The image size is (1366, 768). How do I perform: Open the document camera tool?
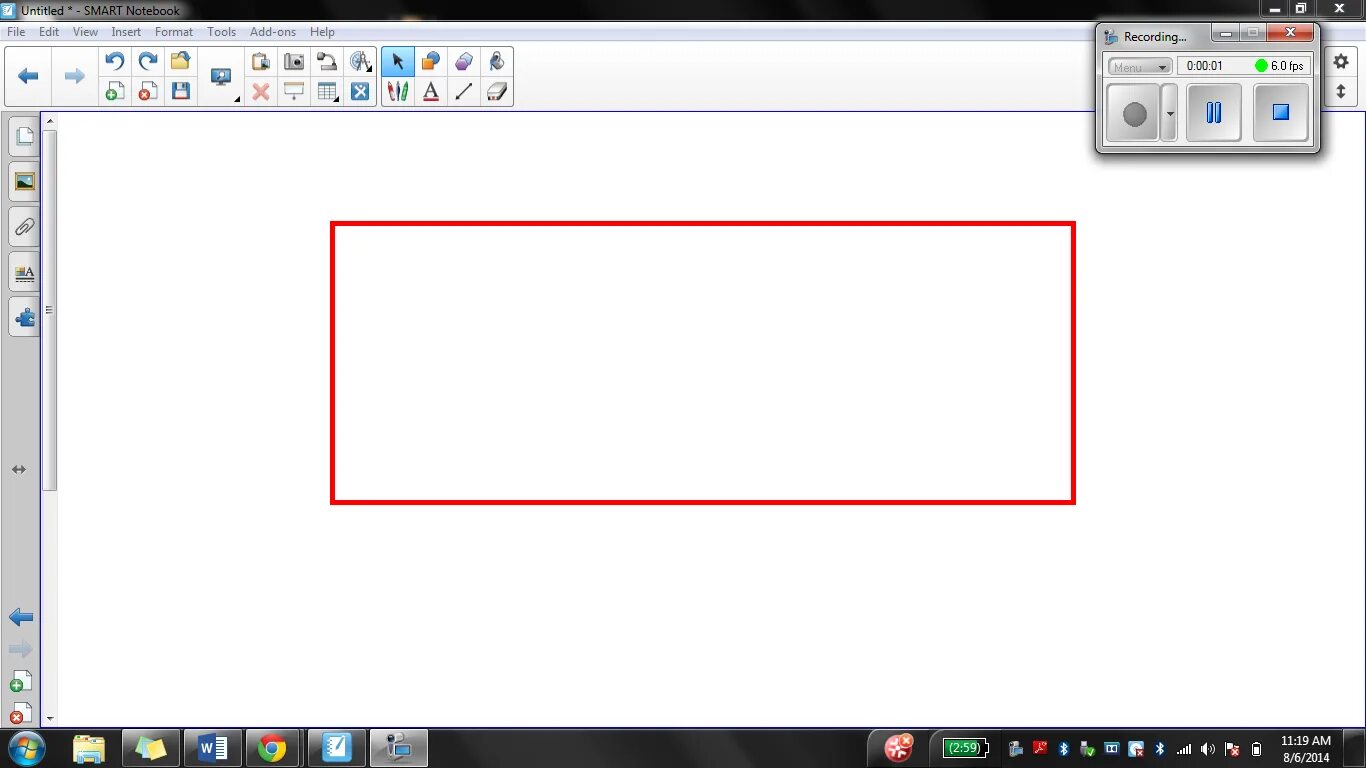327,61
